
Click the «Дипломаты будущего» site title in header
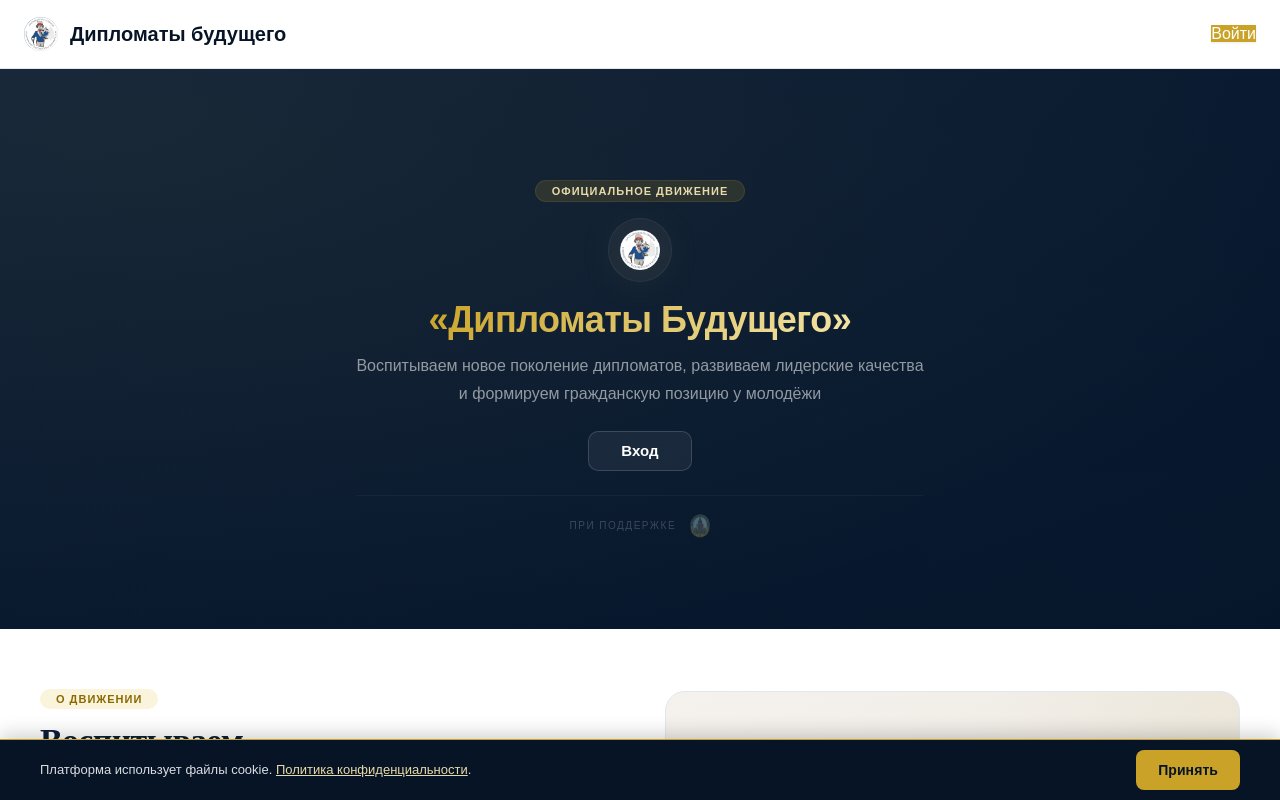tap(178, 34)
